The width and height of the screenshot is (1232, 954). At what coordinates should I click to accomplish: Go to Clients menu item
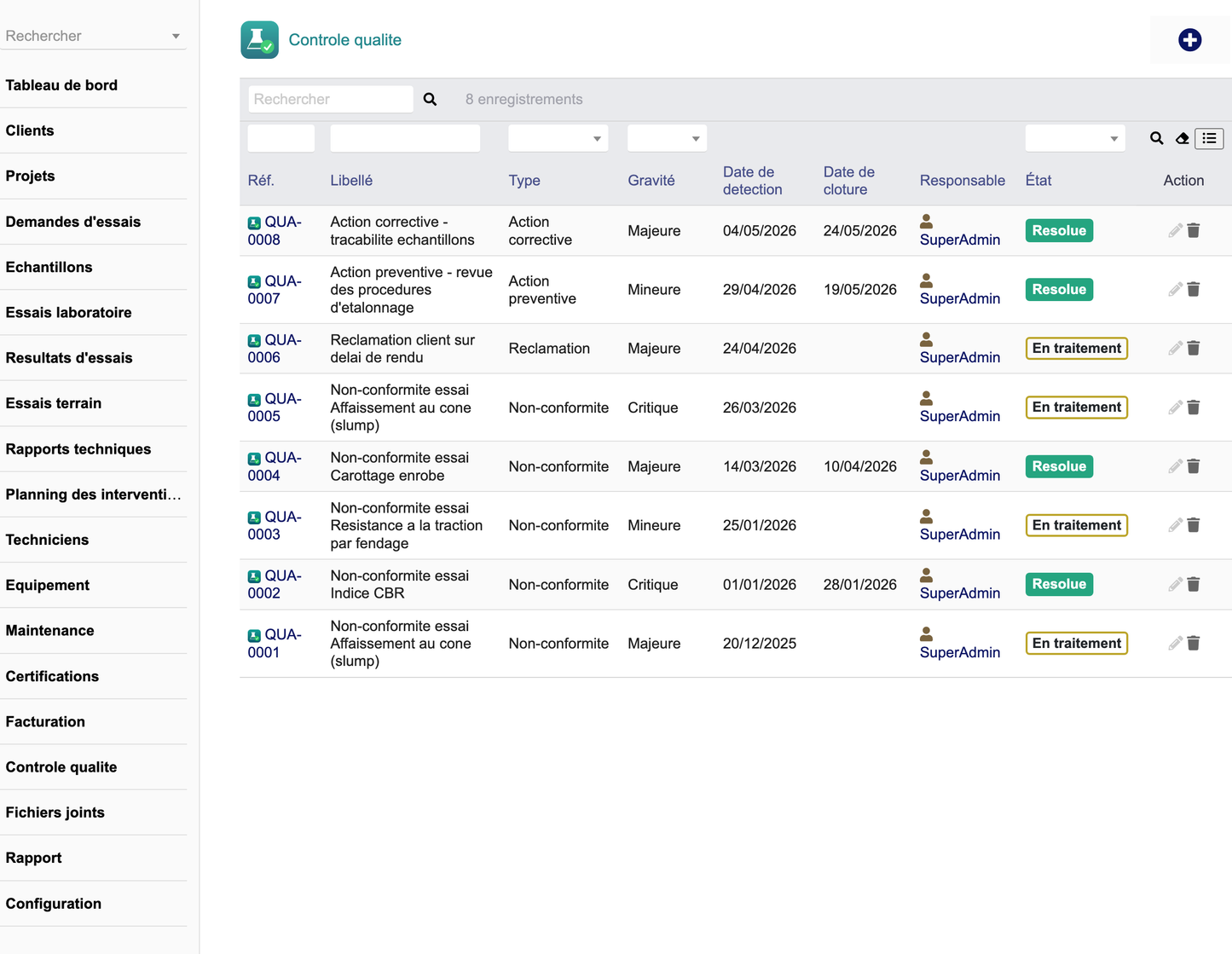[30, 130]
